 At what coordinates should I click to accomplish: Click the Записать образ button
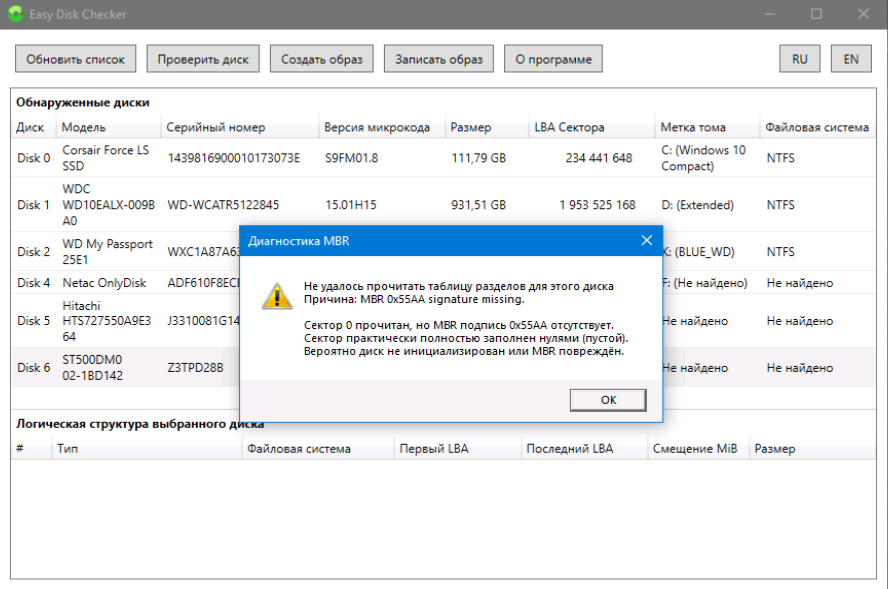(x=438, y=59)
